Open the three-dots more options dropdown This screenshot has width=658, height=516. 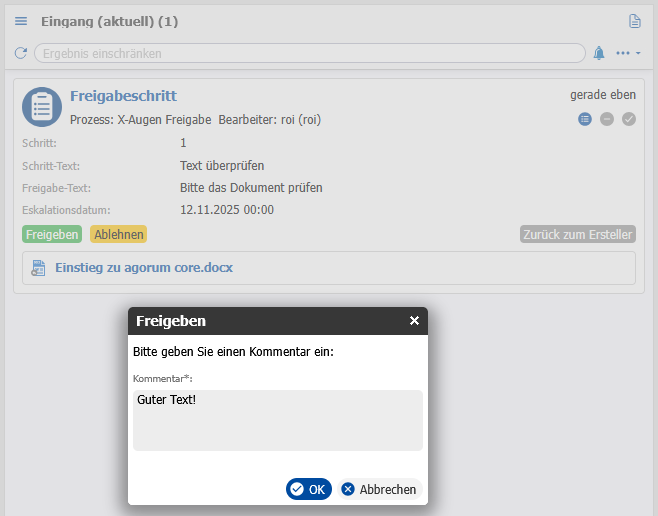(x=628, y=53)
